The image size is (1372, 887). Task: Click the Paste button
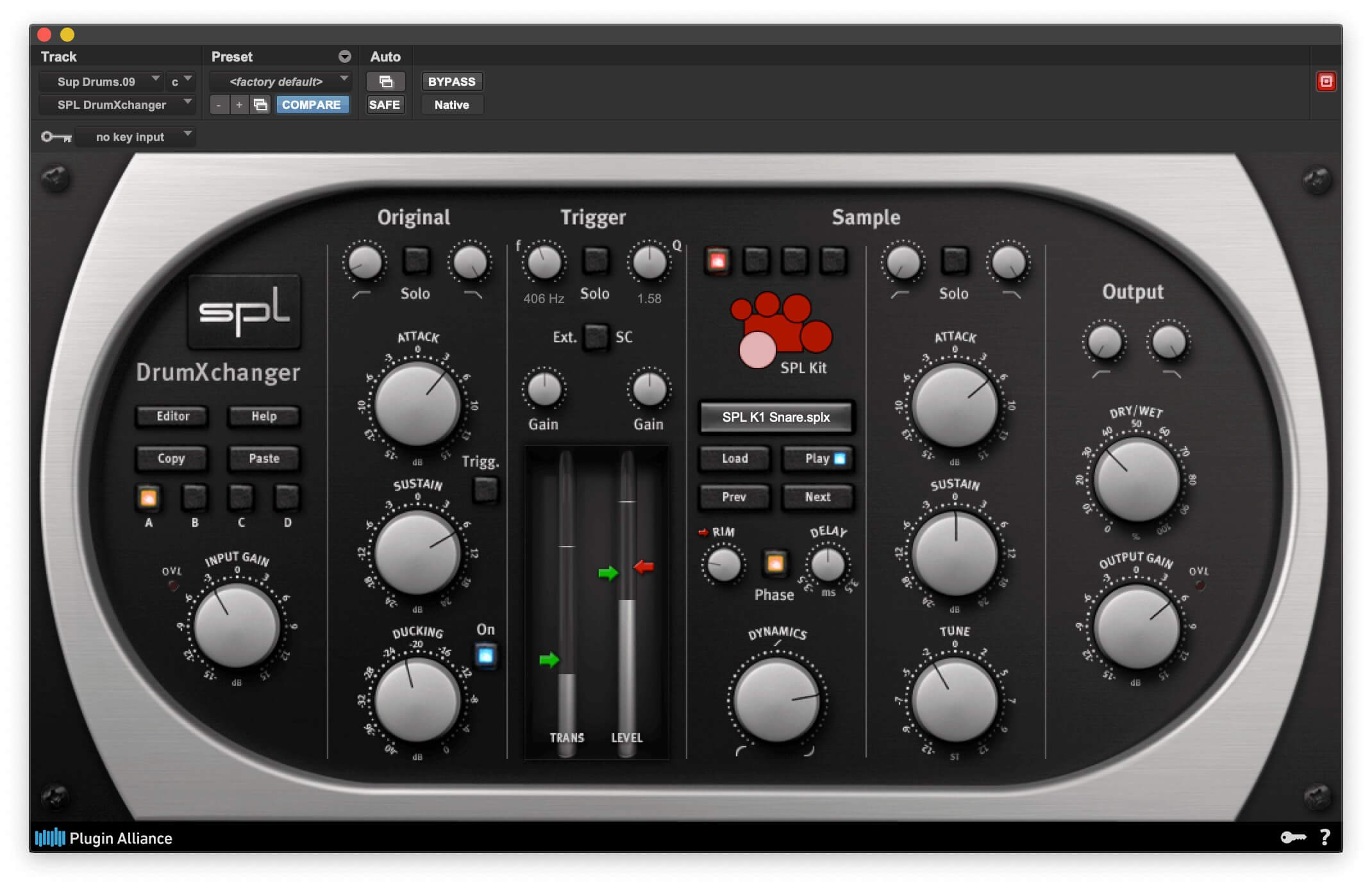(264, 458)
